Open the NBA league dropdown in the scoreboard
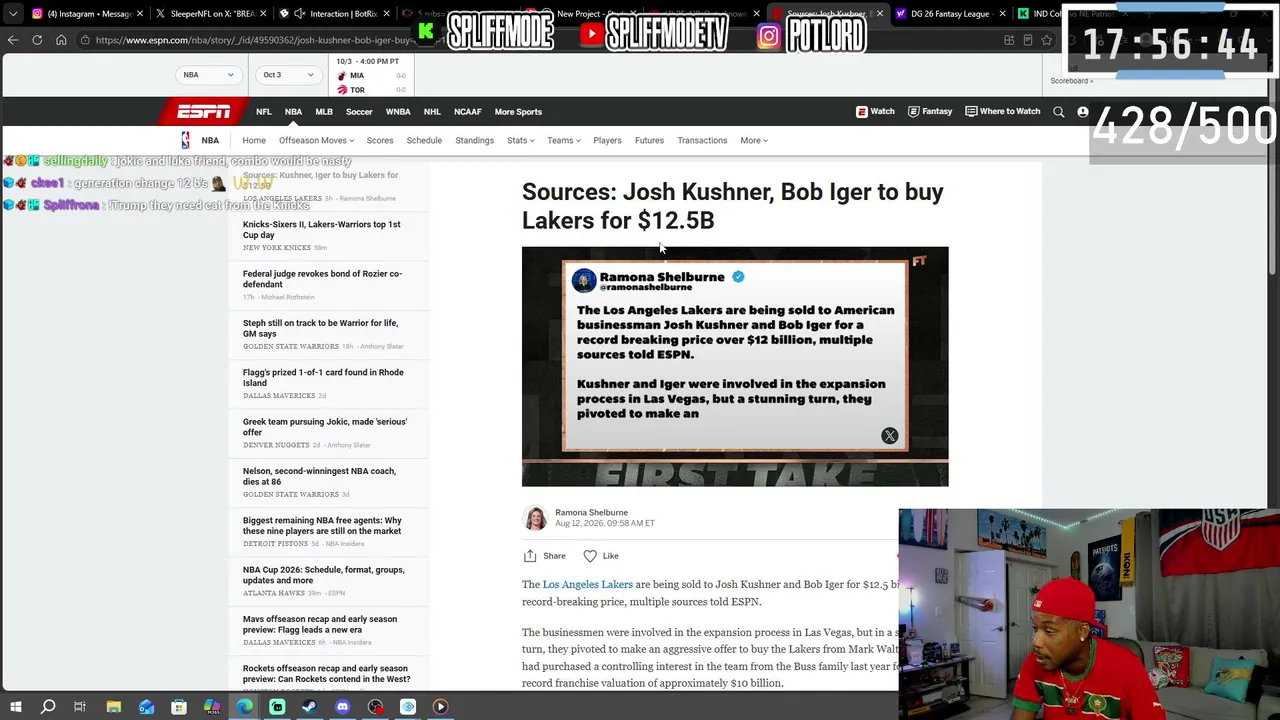Screen dimensions: 1280x720 [x=208, y=75]
